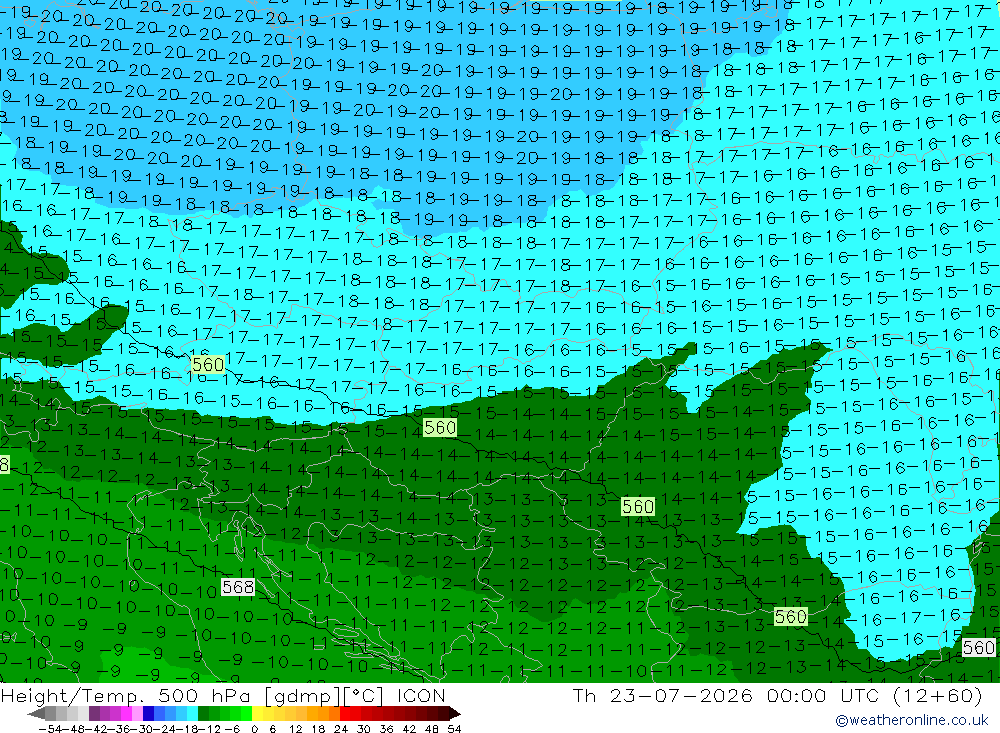Viewport: 1000px width, 733px height.
Task: Click the dark maroon right arrow of the color scale
Action: point(455,714)
